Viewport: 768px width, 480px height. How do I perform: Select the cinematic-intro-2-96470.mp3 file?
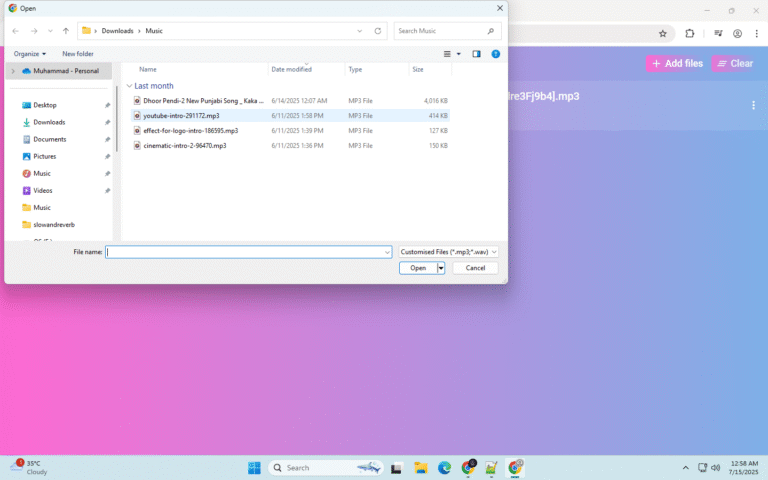(184, 146)
